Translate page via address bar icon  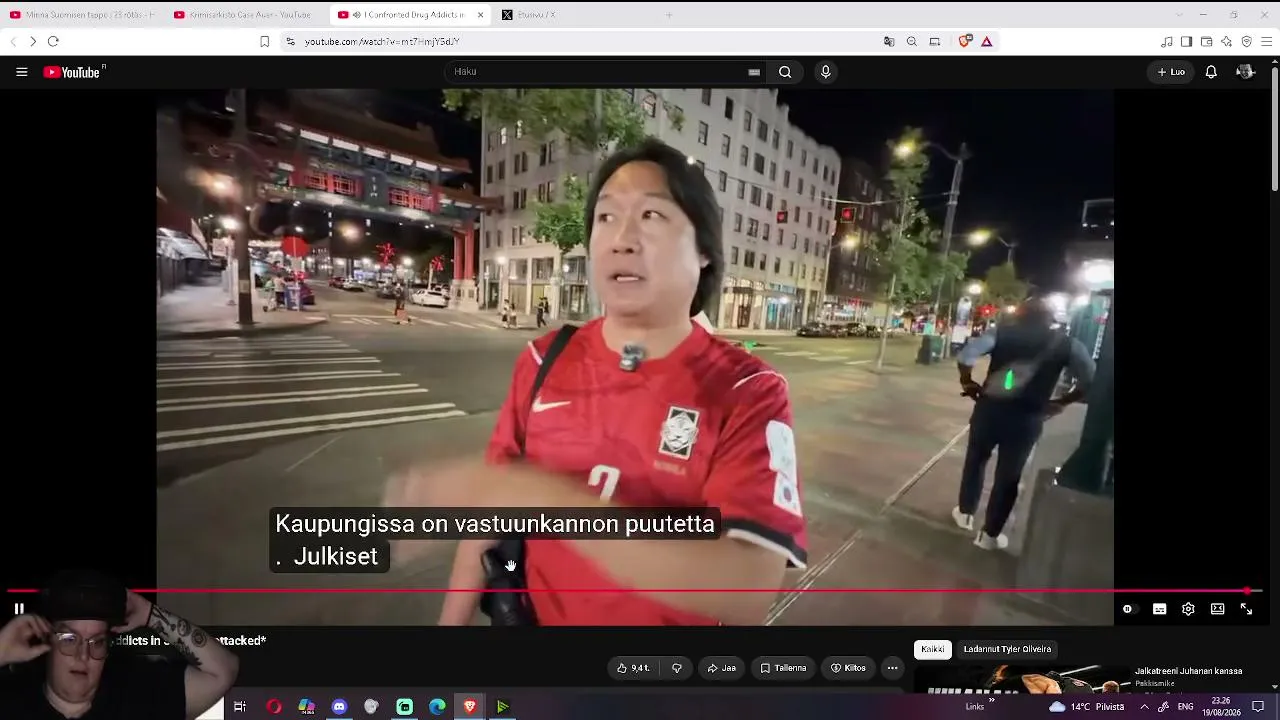pyautogui.click(x=889, y=41)
